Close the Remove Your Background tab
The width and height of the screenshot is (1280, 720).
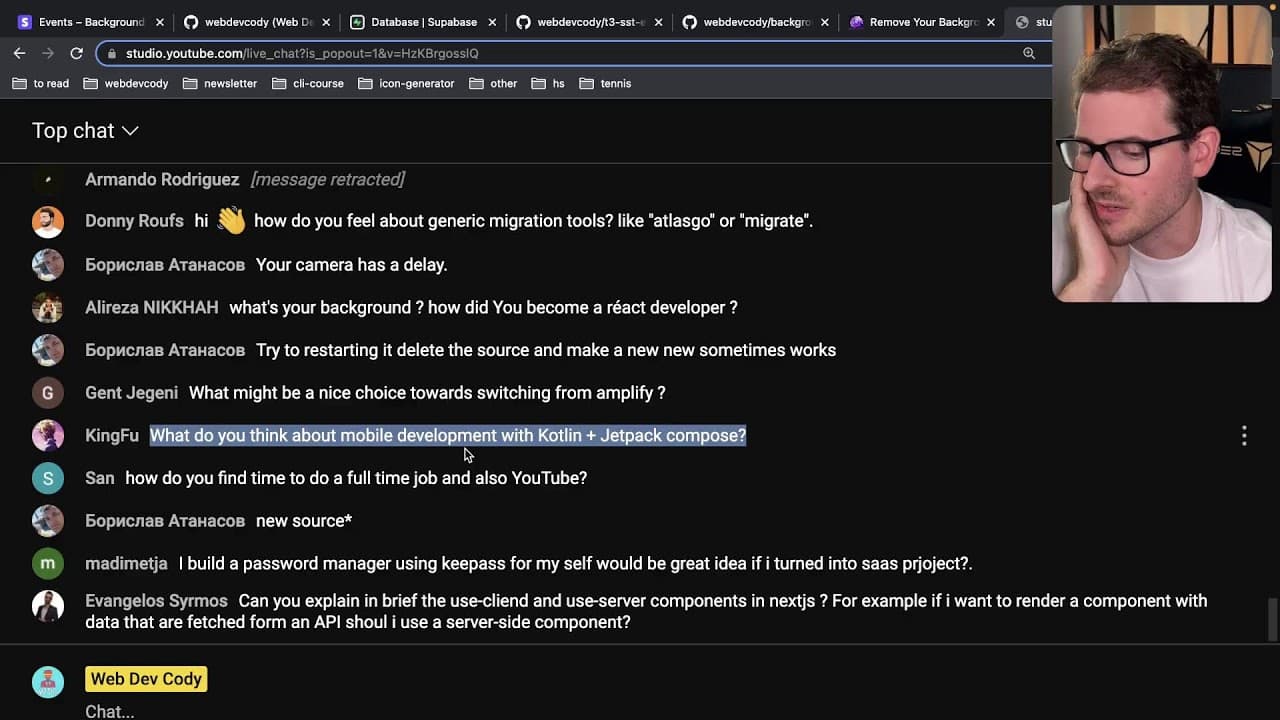click(x=991, y=22)
